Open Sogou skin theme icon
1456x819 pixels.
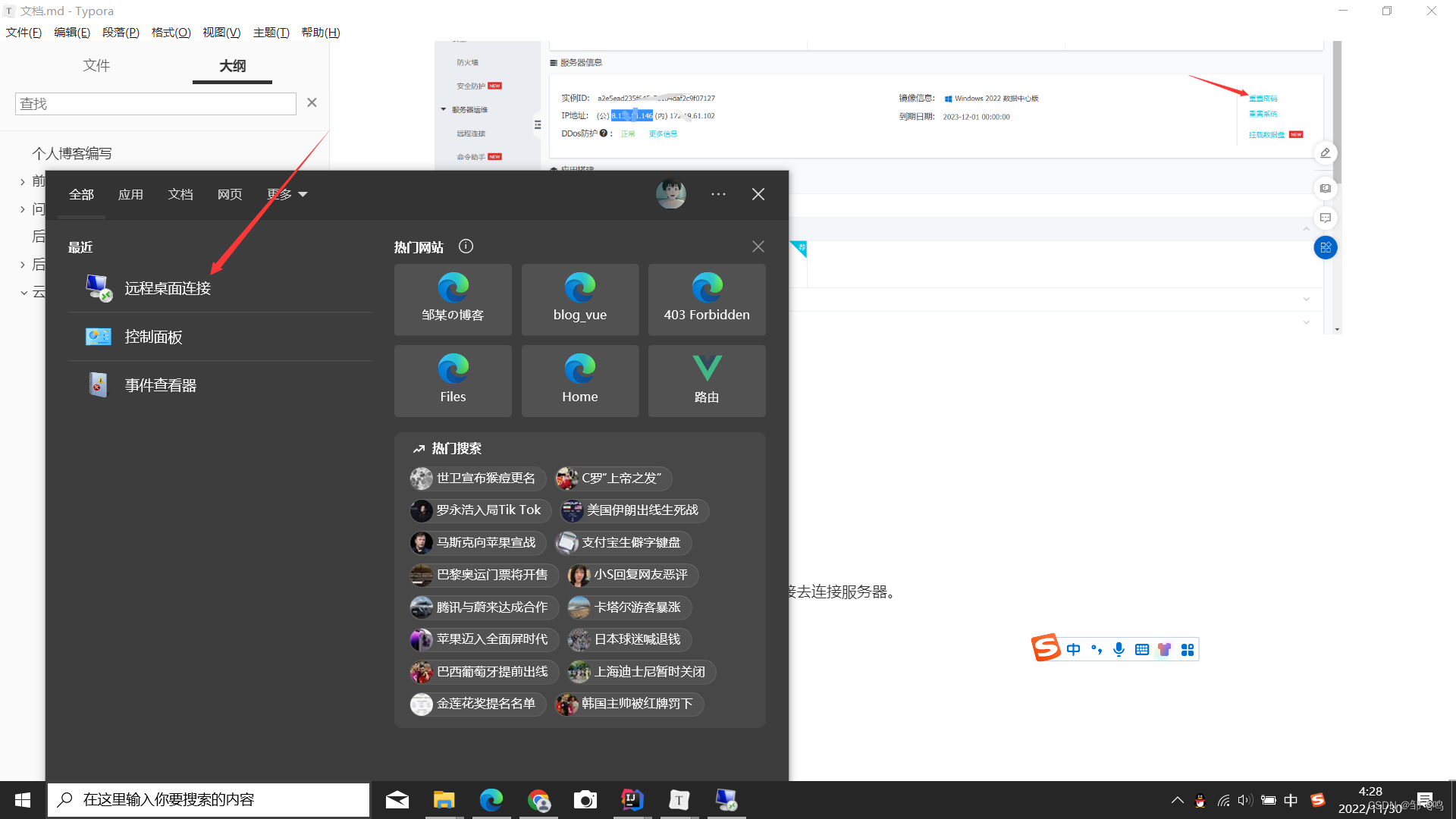(1164, 649)
